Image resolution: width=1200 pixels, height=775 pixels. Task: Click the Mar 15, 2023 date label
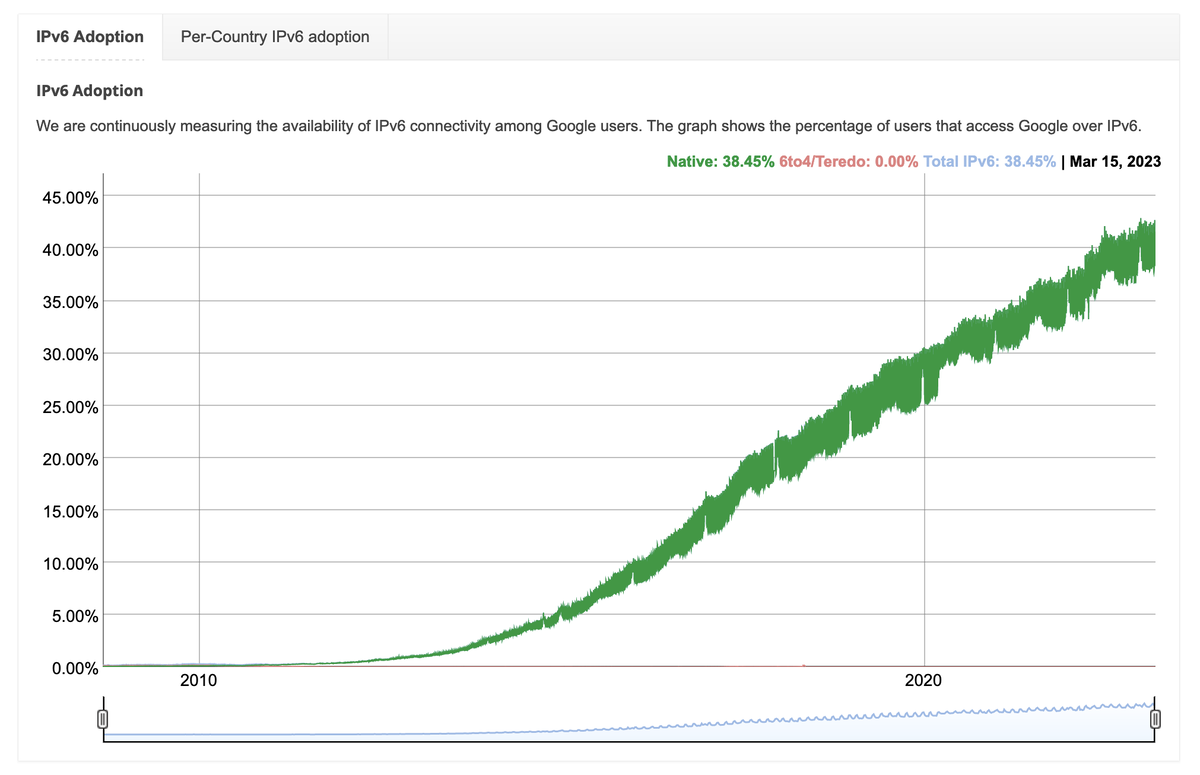pyautogui.click(x=1114, y=161)
